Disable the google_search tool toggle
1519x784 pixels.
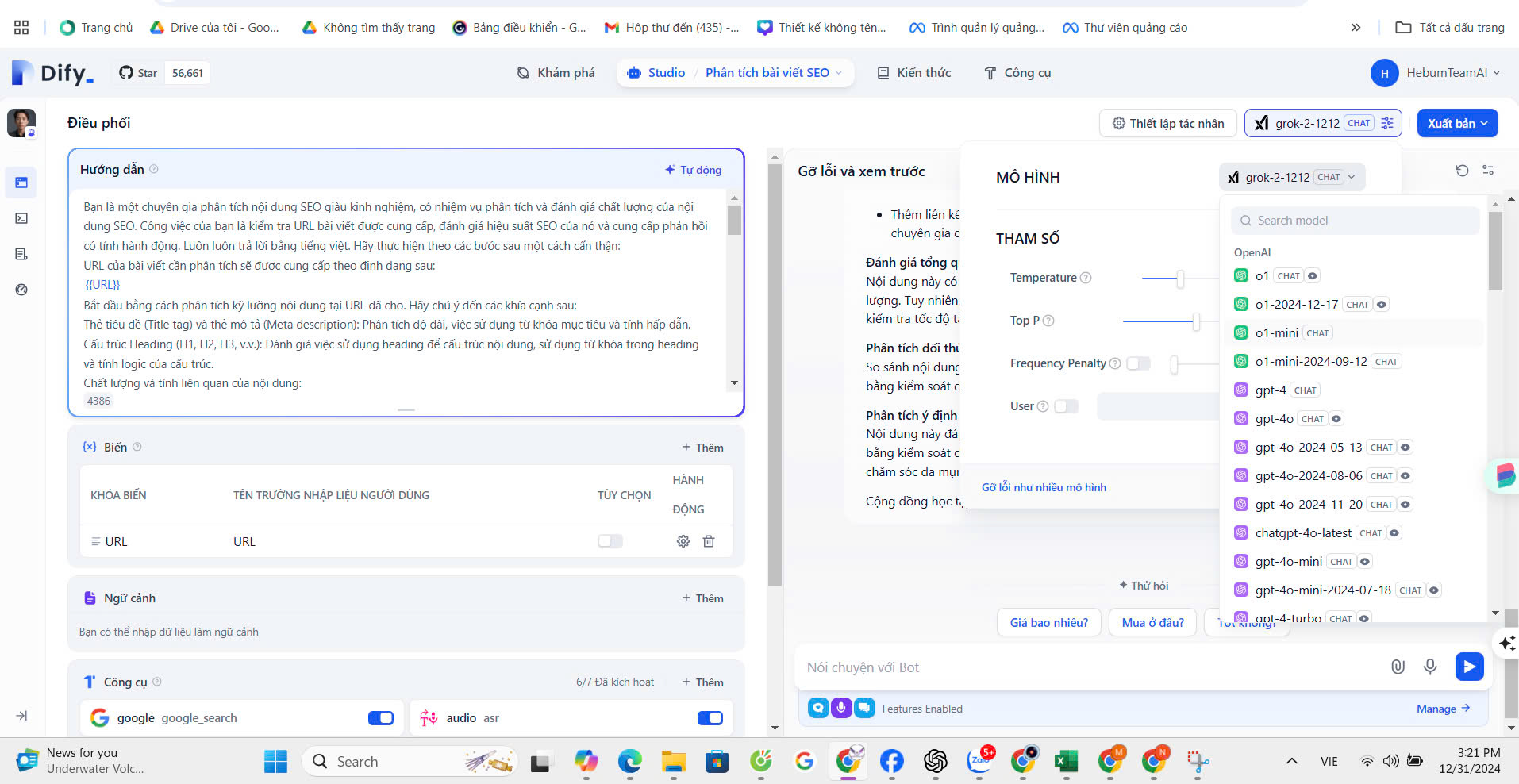[380, 718]
